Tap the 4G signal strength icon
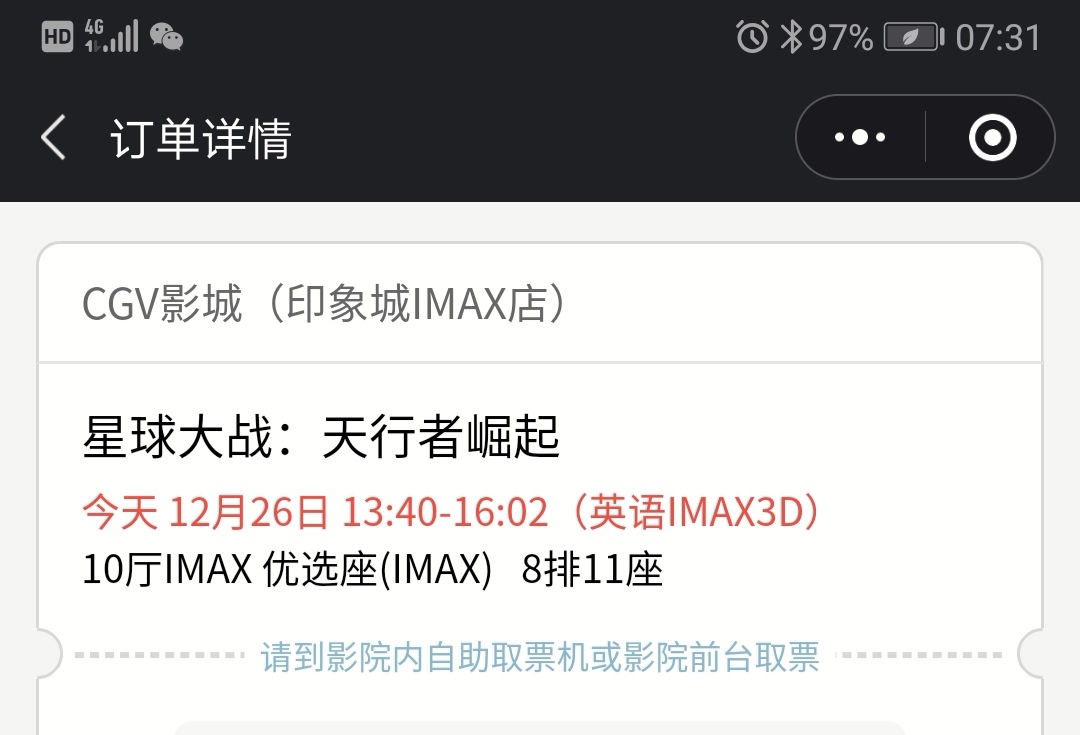The width and height of the screenshot is (1080, 735). (112, 36)
